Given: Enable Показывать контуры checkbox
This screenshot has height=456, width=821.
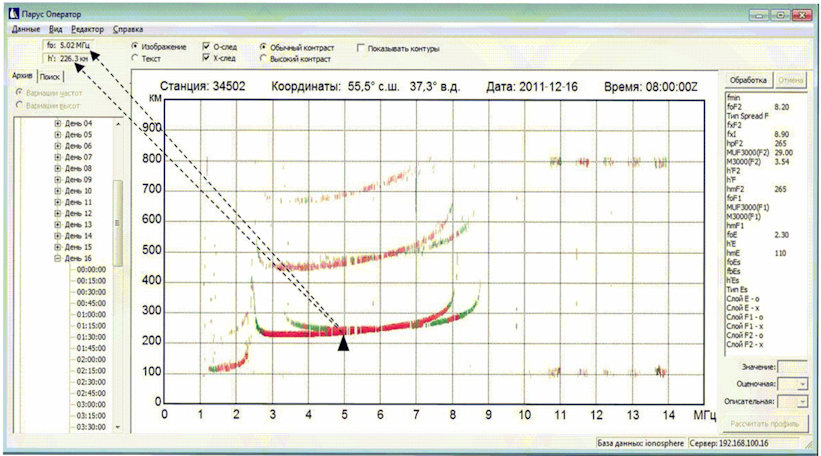Looking at the screenshot, I should 360,48.
